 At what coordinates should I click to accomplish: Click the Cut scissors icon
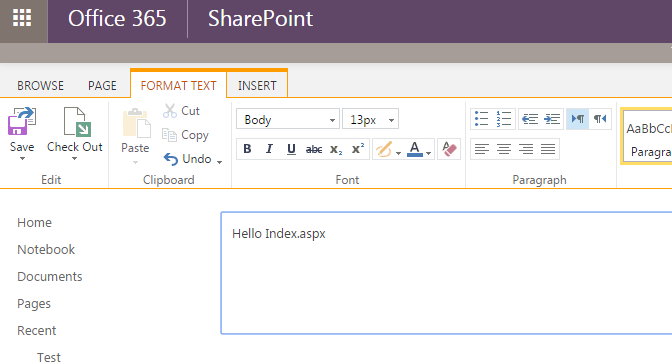[170, 111]
